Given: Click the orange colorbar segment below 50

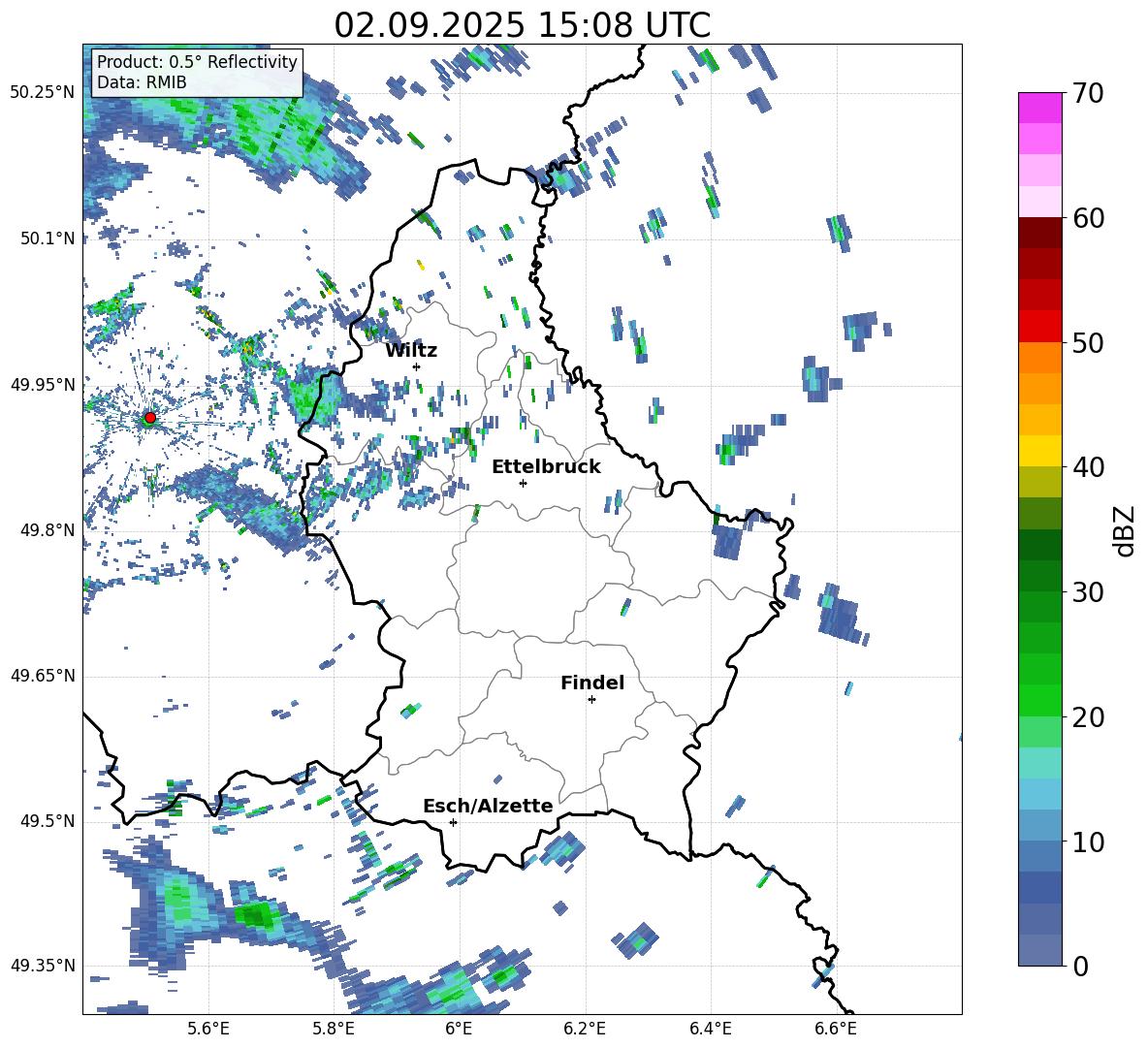Looking at the screenshot, I should 1039,358.
